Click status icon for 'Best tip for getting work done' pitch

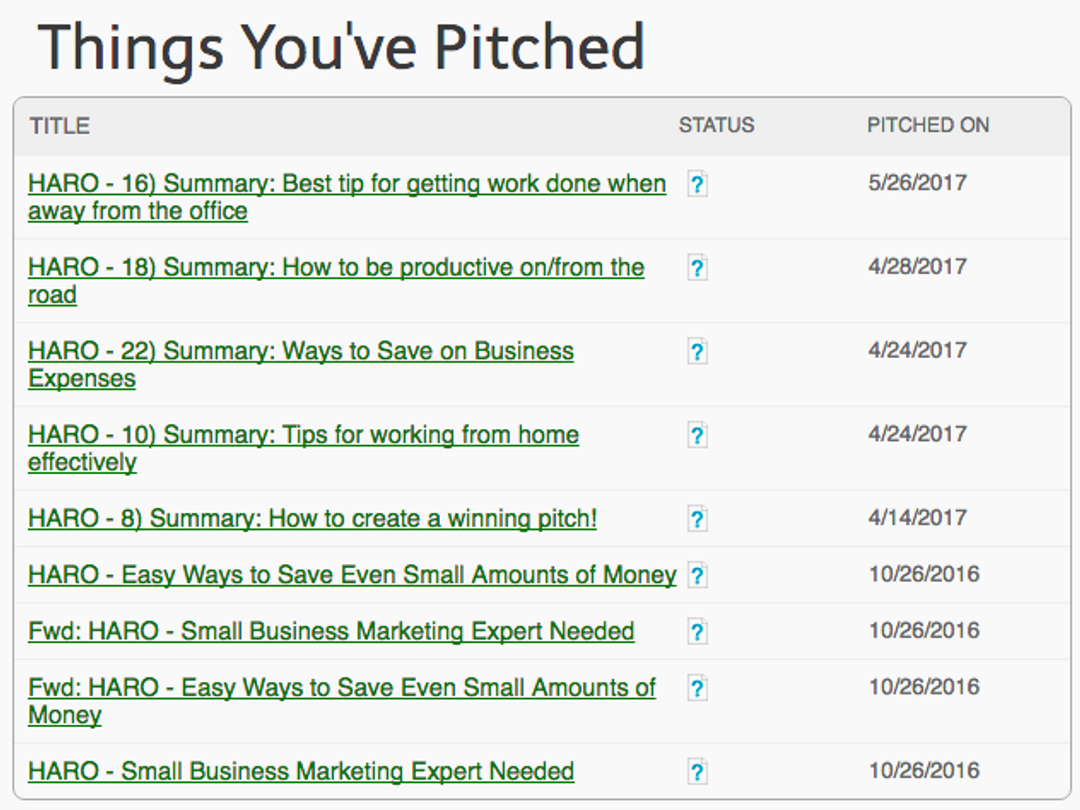pos(697,184)
